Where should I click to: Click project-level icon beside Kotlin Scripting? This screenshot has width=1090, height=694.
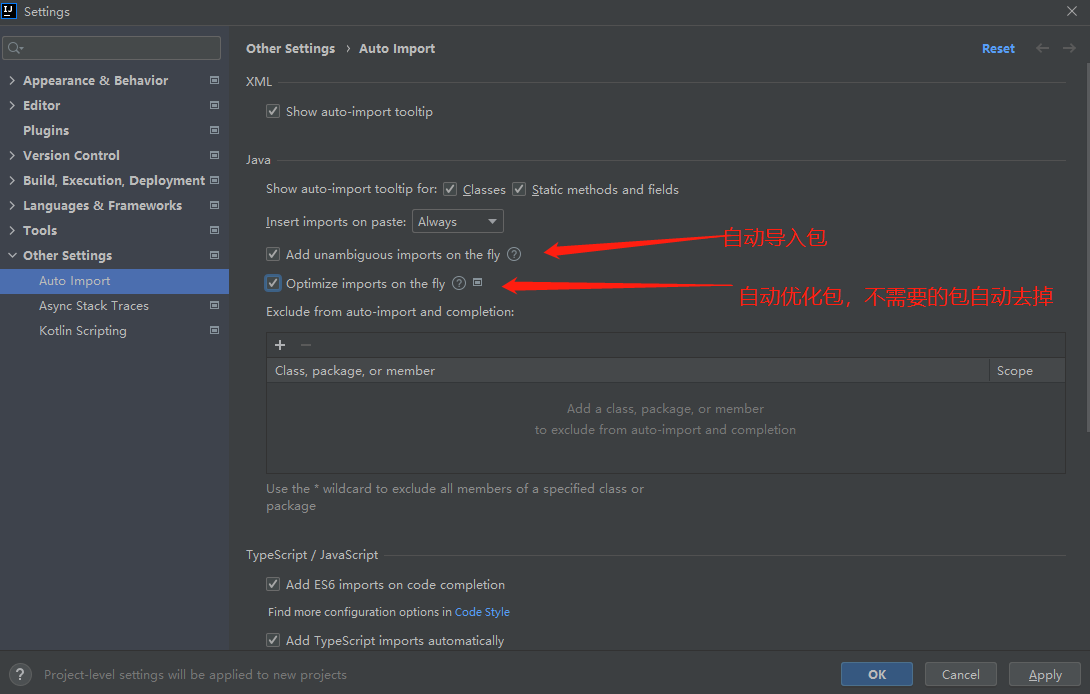pyautogui.click(x=214, y=331)
